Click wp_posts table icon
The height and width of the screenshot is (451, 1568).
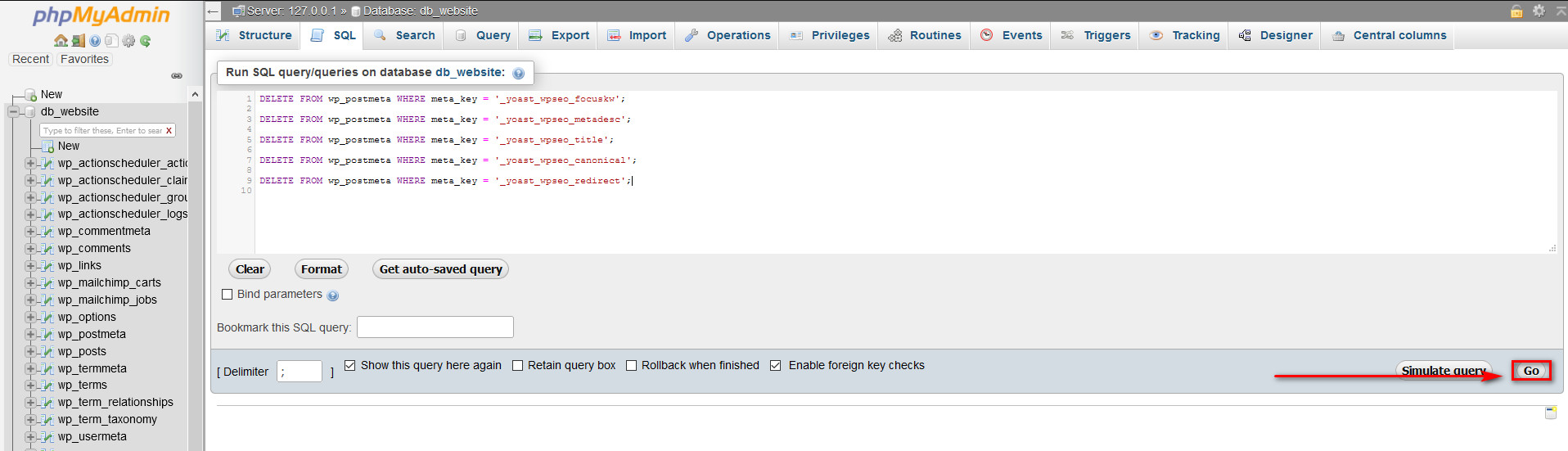tap(47, 352)
